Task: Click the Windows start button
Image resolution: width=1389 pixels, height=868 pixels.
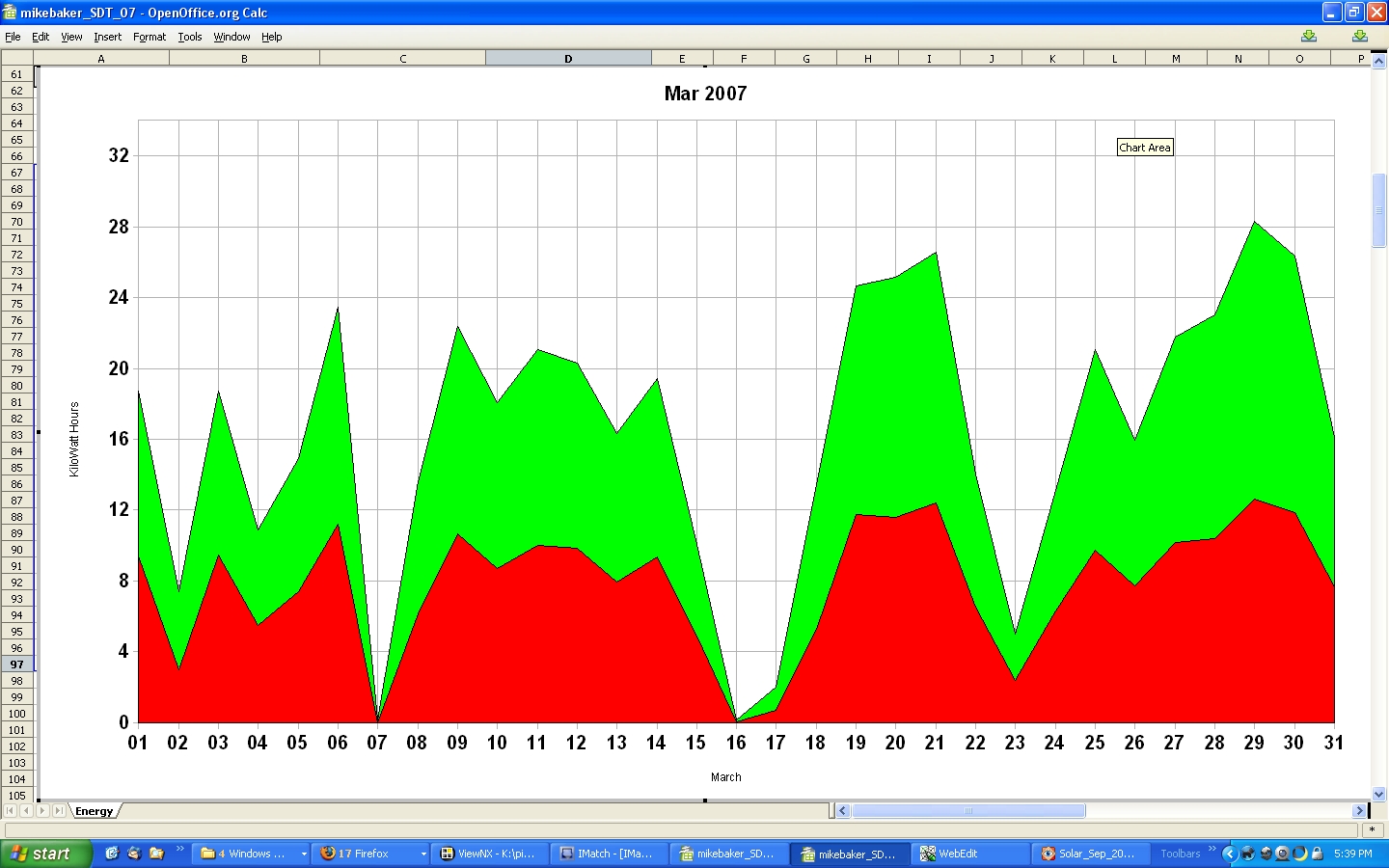Action: [44, 854]
